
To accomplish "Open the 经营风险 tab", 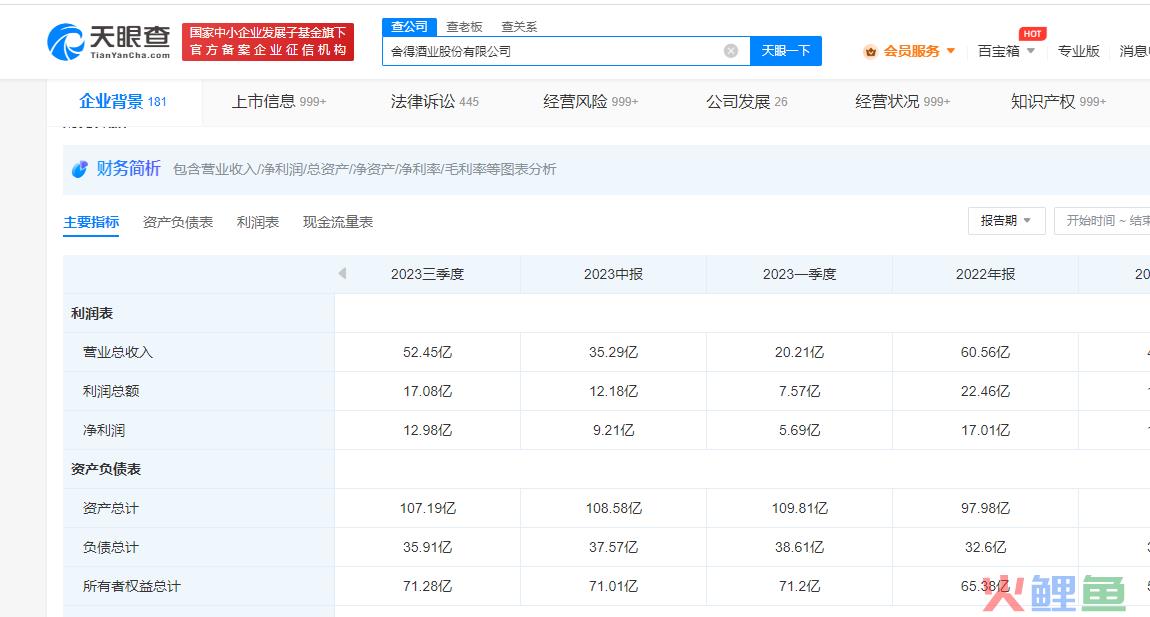I will click(x=590, y=102).
